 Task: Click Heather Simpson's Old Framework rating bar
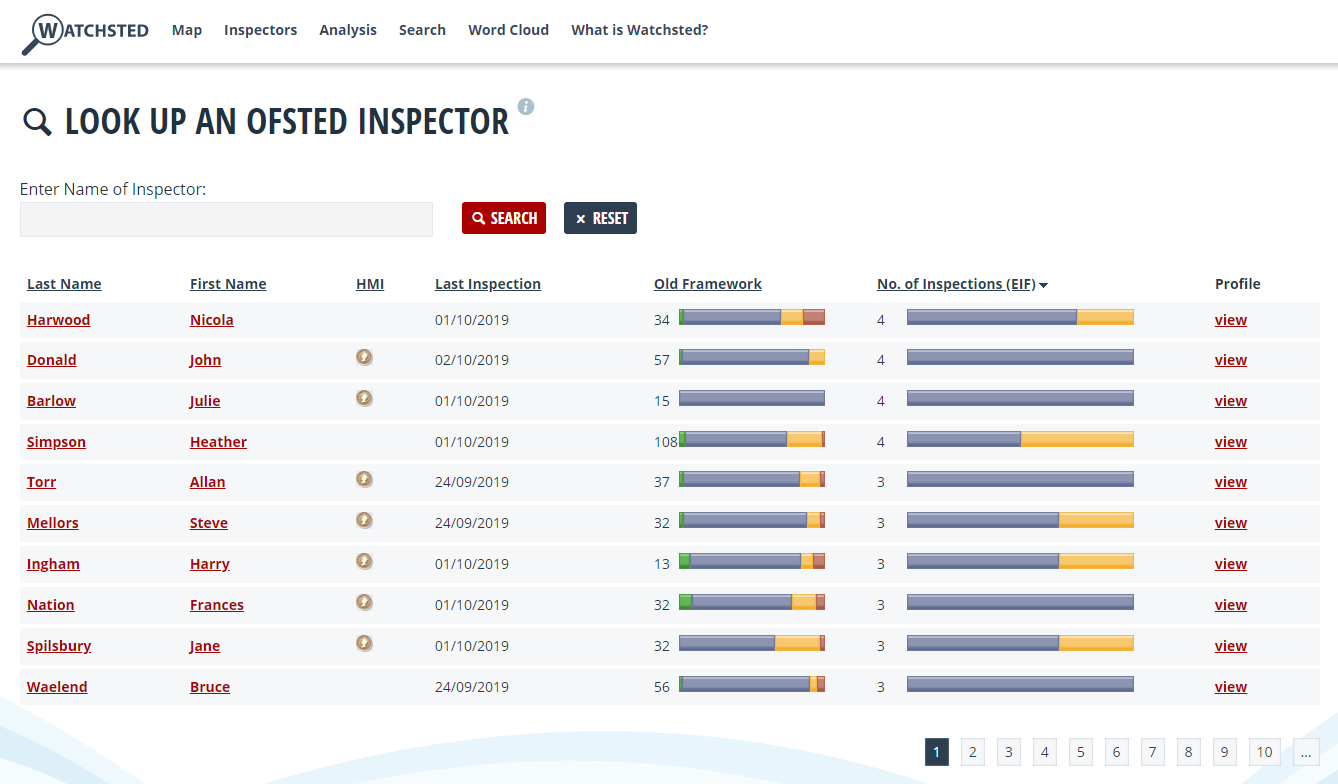751,439
